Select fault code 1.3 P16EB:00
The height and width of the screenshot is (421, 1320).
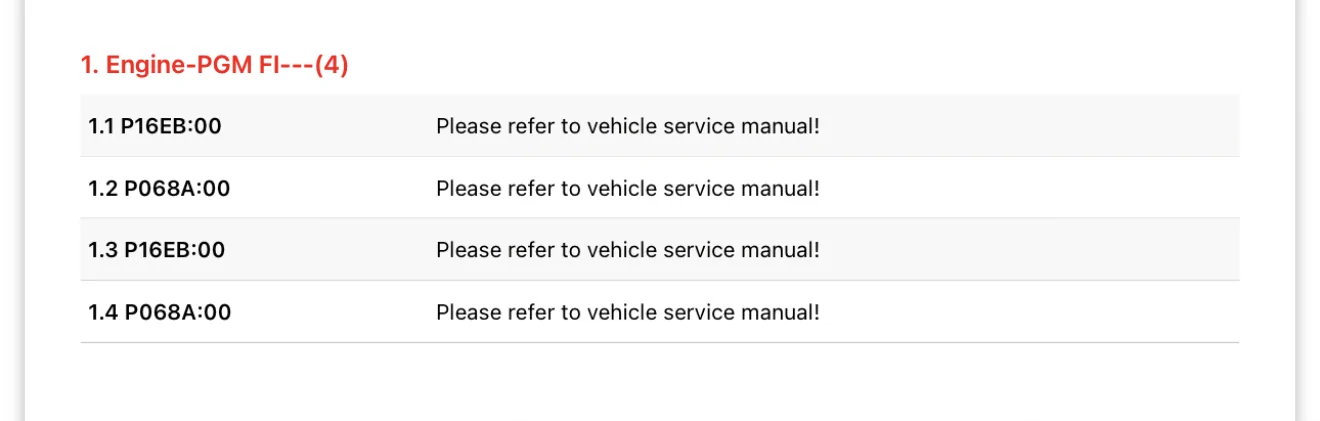tap(157, 250)
